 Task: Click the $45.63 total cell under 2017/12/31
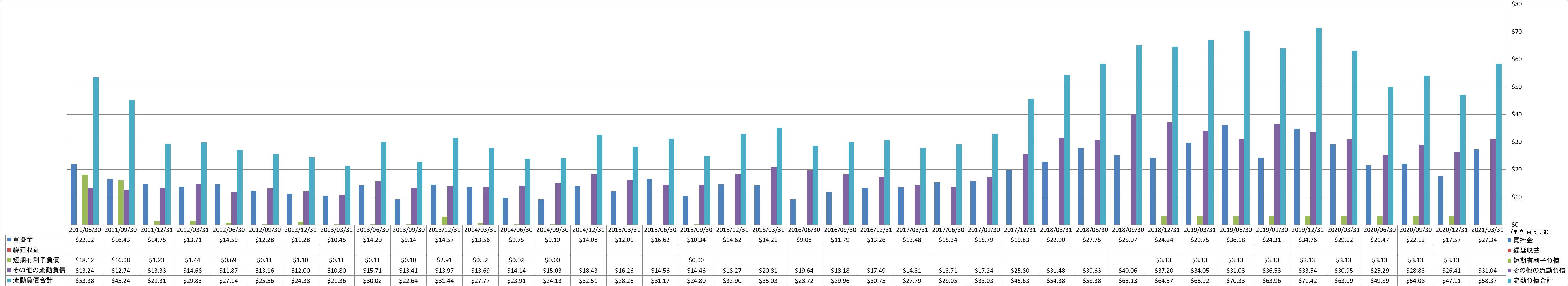(x=1020, y=280)
